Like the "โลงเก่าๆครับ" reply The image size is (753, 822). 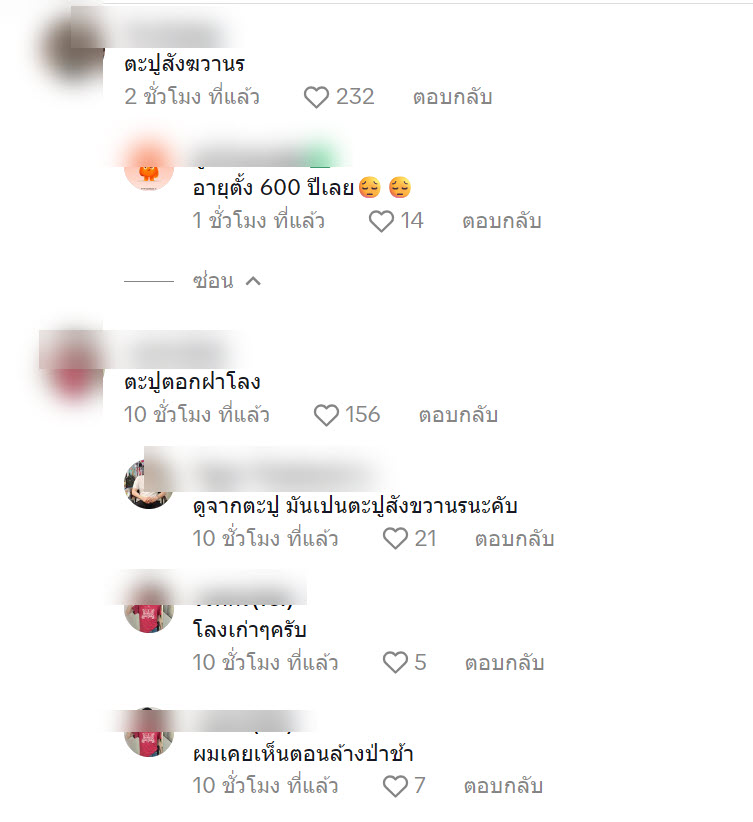395,663
